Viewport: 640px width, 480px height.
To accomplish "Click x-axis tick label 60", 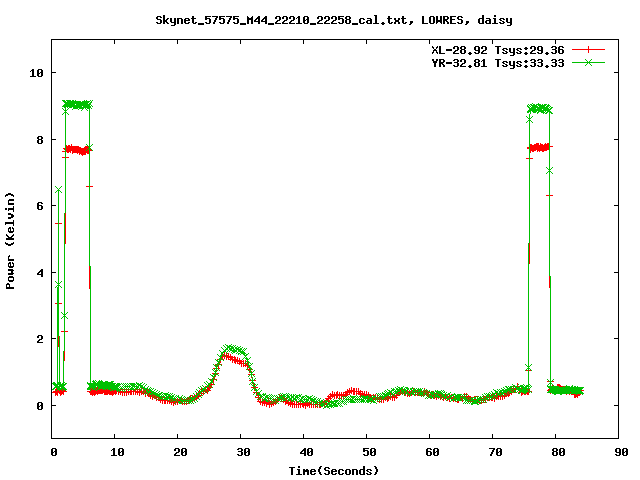I will [432, 452].
